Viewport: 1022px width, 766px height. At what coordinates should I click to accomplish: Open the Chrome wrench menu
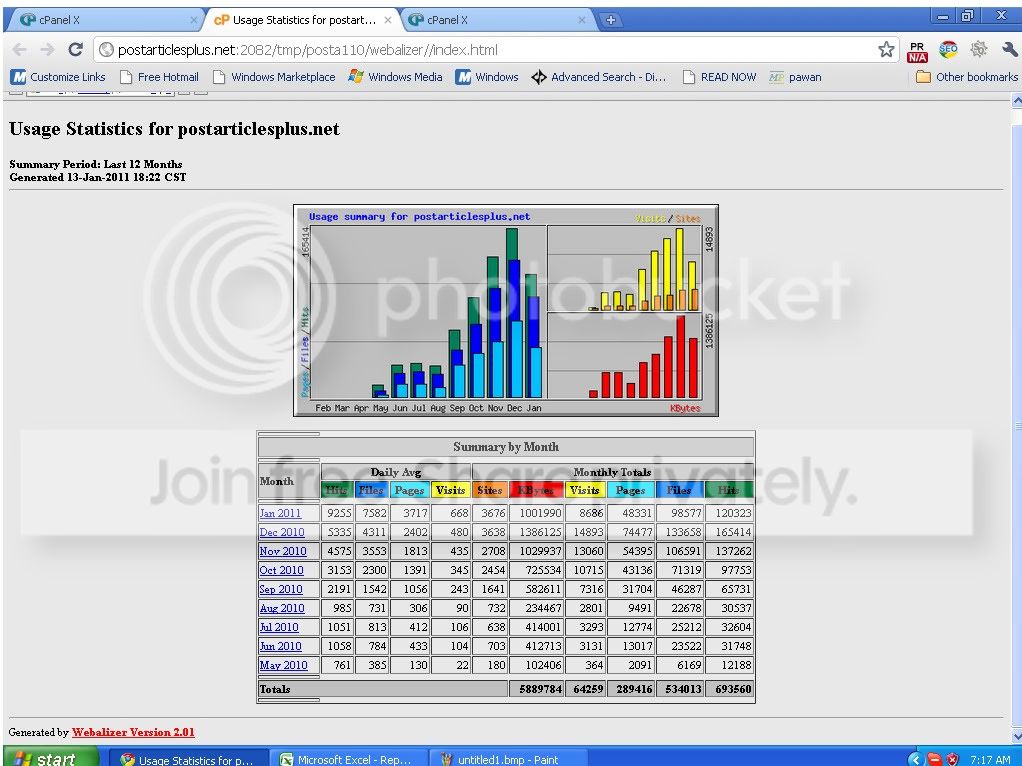click(x=1010, y=50)
